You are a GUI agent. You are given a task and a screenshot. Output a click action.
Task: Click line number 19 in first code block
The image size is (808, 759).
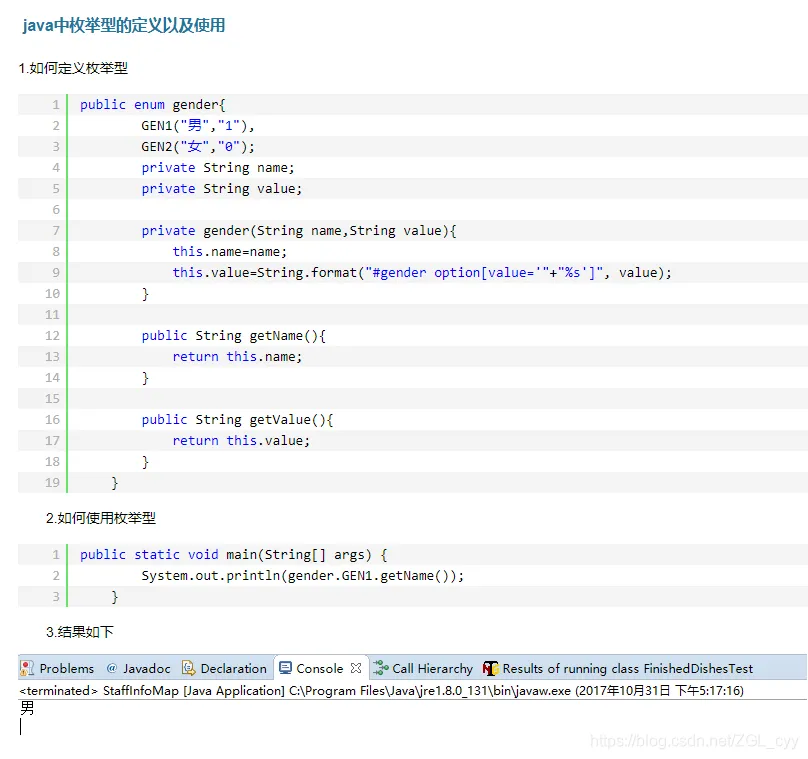(53, 483)
